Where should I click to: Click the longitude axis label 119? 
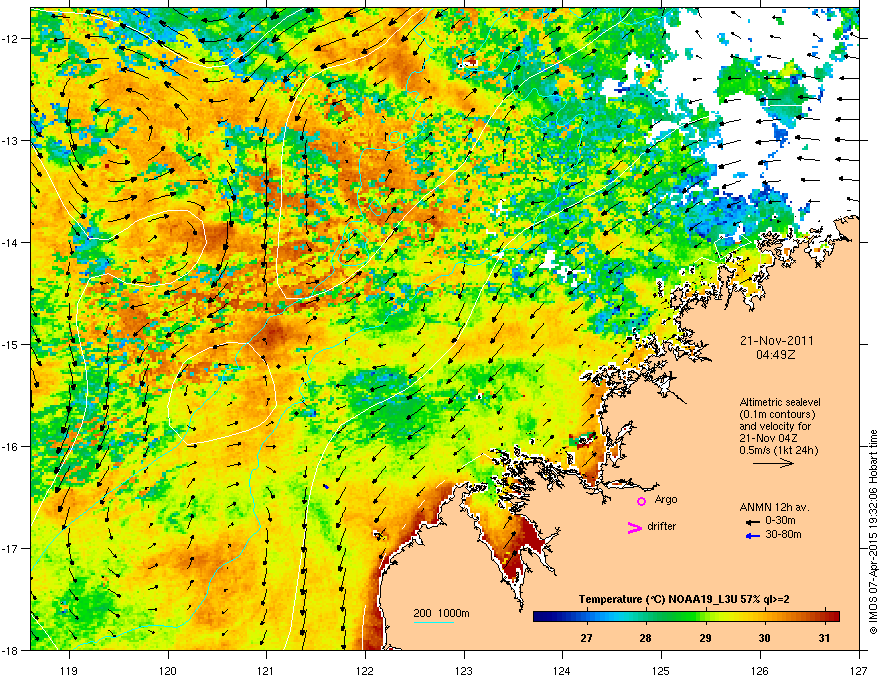[x=69, y=670]
